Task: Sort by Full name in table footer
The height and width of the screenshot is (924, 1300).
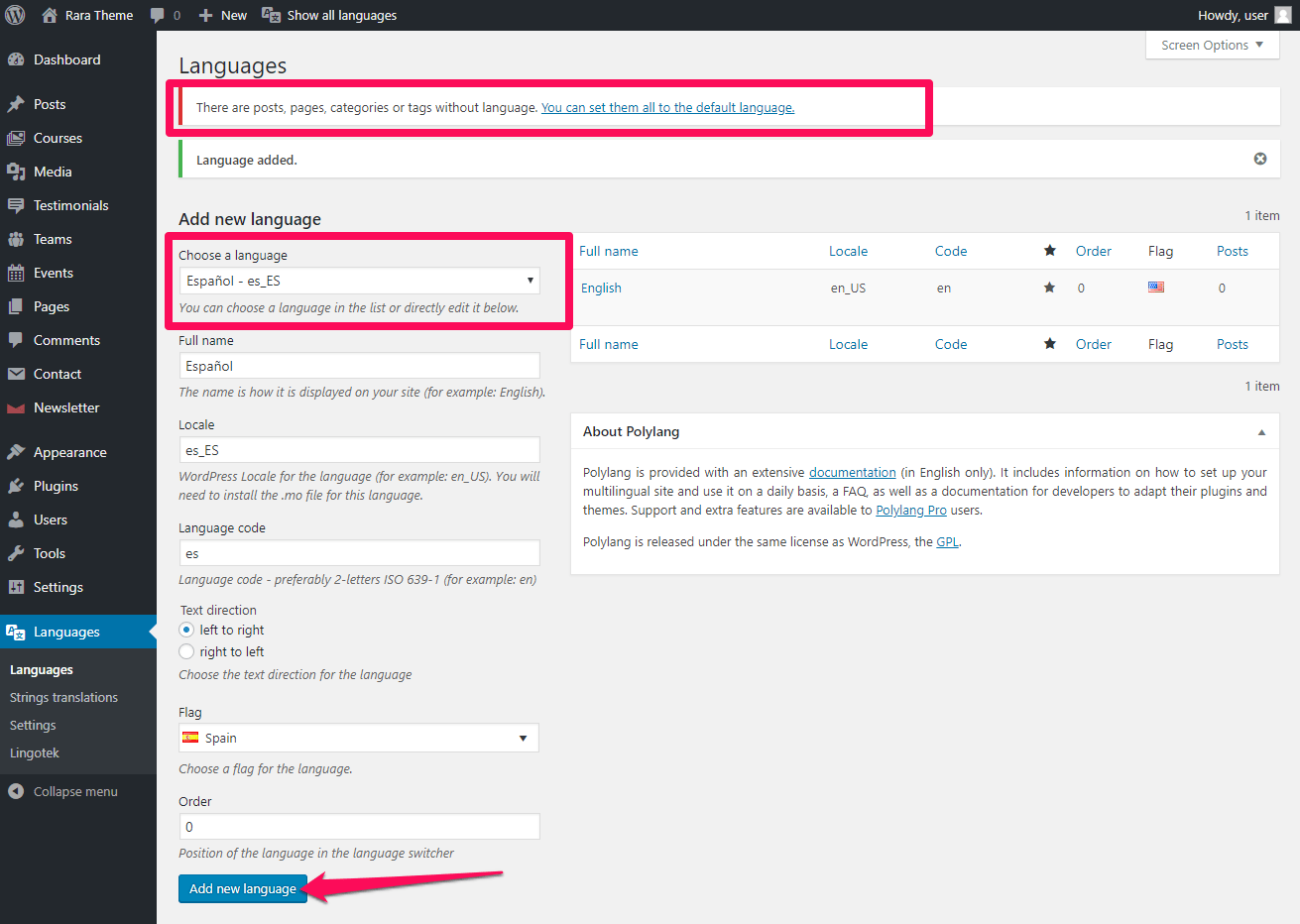Action: coord(609,344)
